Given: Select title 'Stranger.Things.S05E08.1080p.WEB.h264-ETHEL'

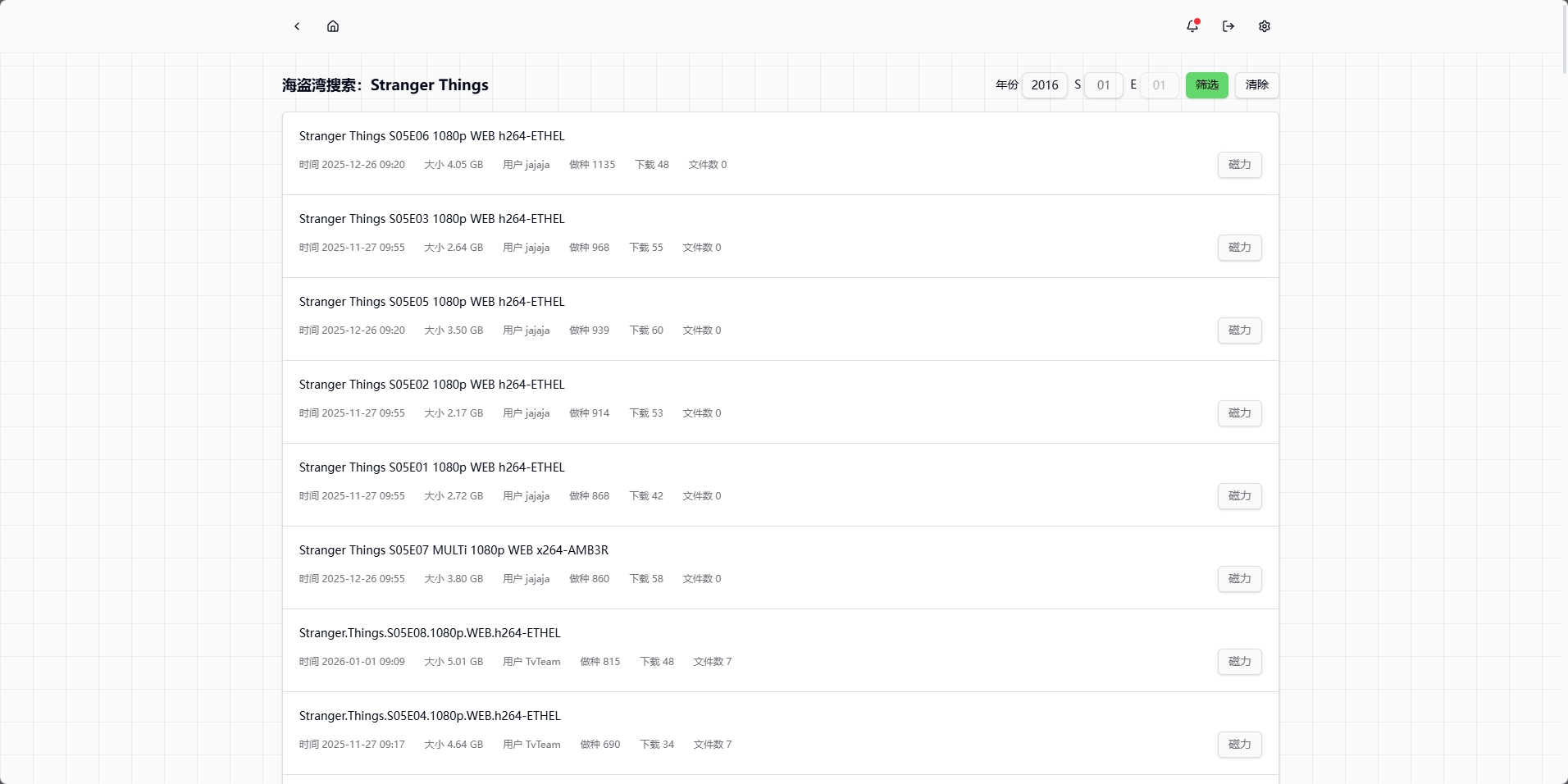Looking at the screenshot, I should point(430,633).
